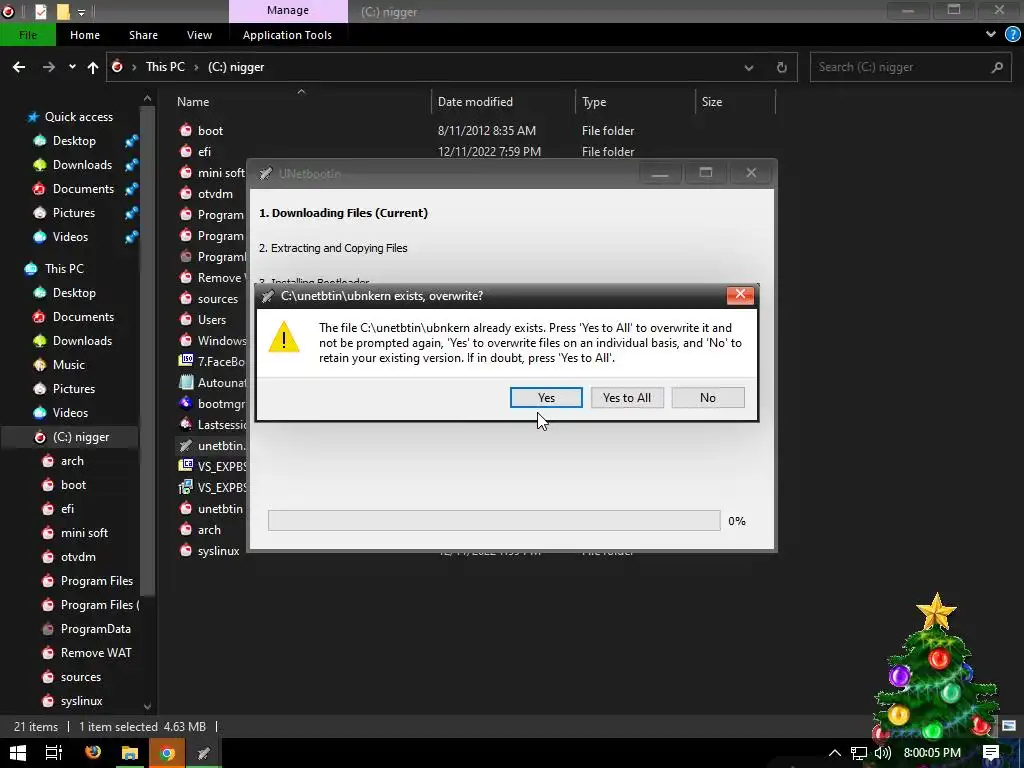The width and height of the screenshot is (1024, 768).
Task: Select the Lastsessi file icon
Action: (186, 424)
